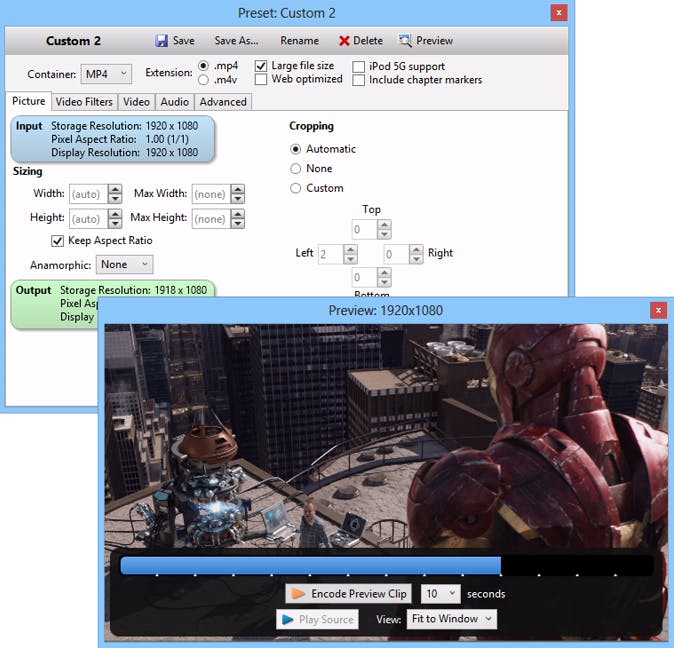Open the Video tab
This screenshot has width=674, height=648.
136,102
